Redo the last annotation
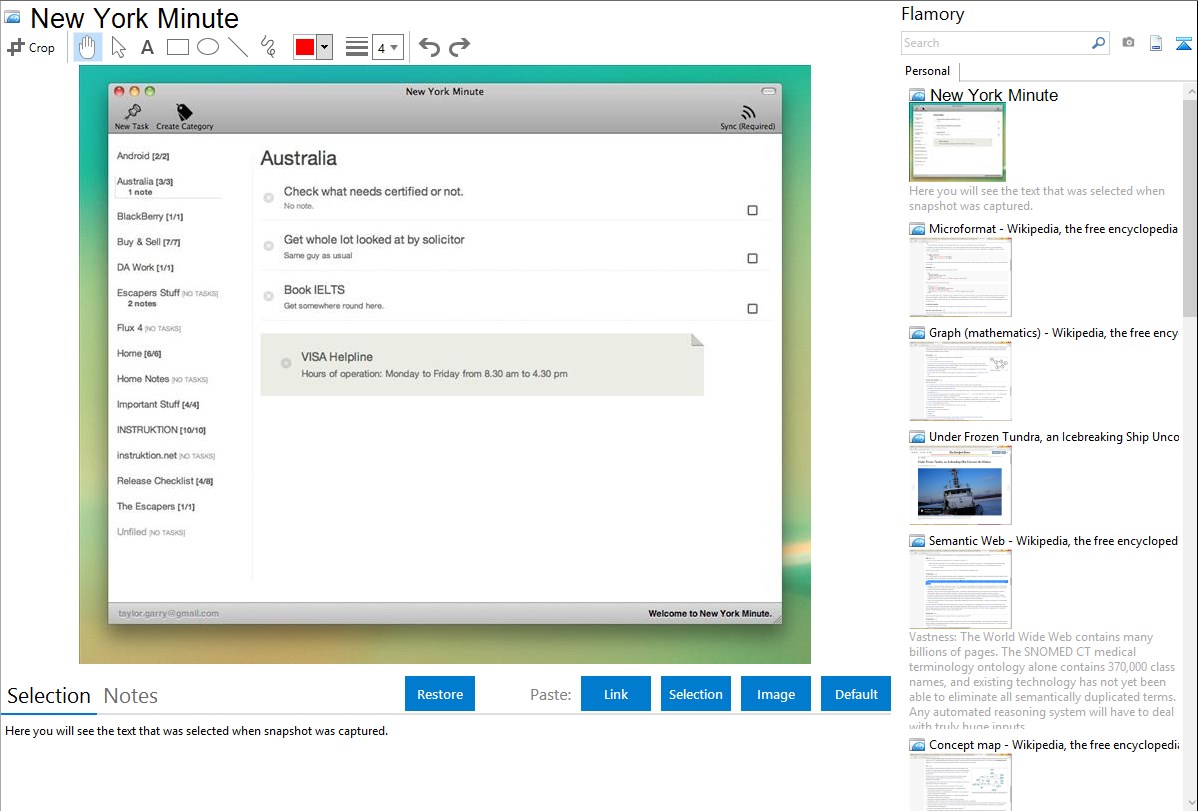 (459, 47)
